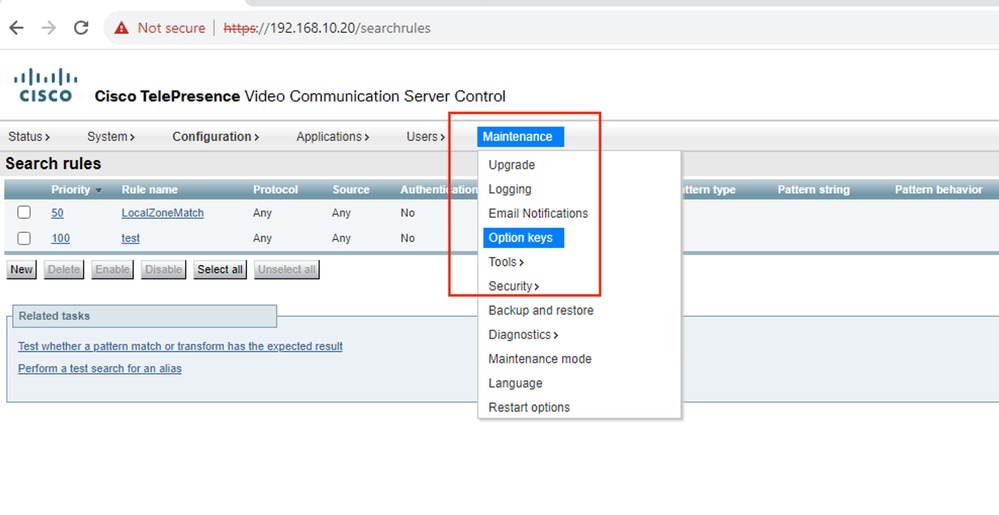Image resolution: width=999 pixels, height=515 pixels.
Task: Choose Email Notifications menu entry
Action: (x=538, y=214)
